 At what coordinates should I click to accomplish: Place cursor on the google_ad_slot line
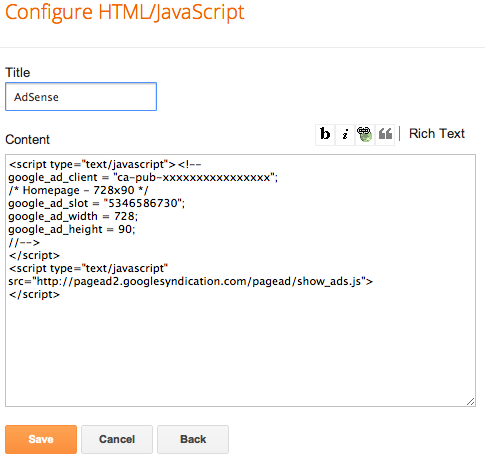point(97,203)
